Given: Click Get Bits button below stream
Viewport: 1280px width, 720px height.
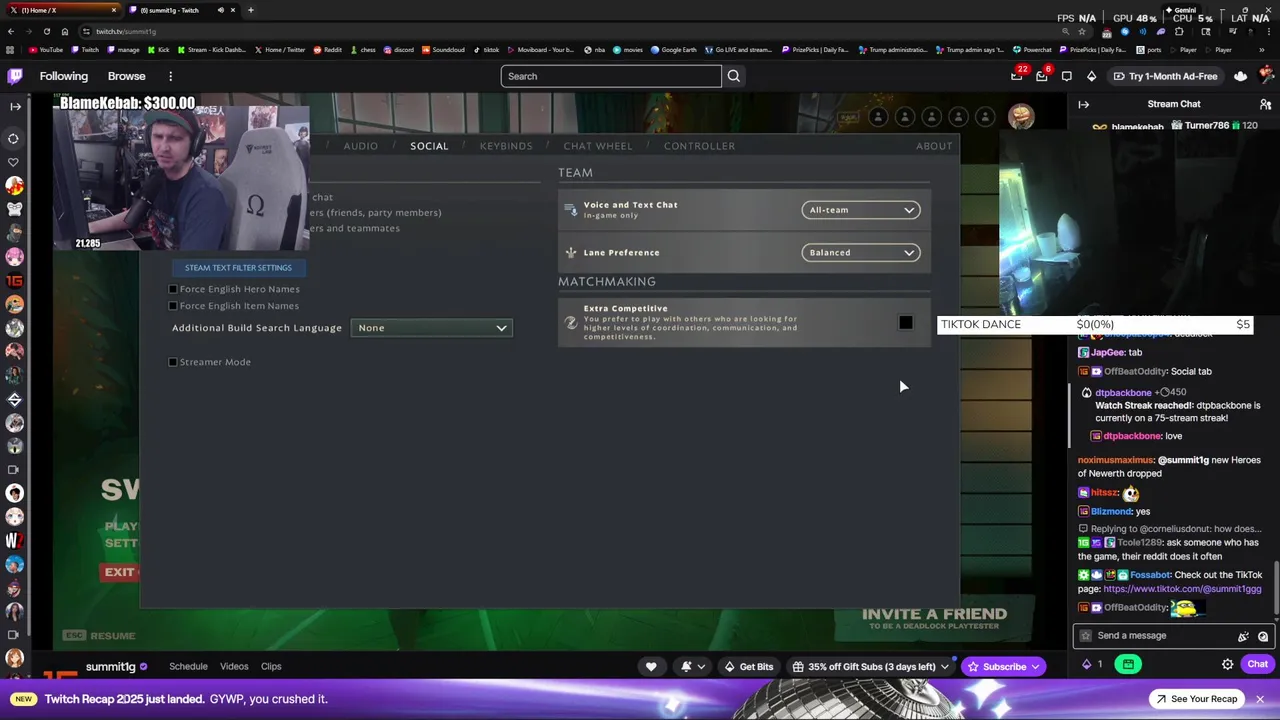Looking at the screenshot, I should 749,667.
